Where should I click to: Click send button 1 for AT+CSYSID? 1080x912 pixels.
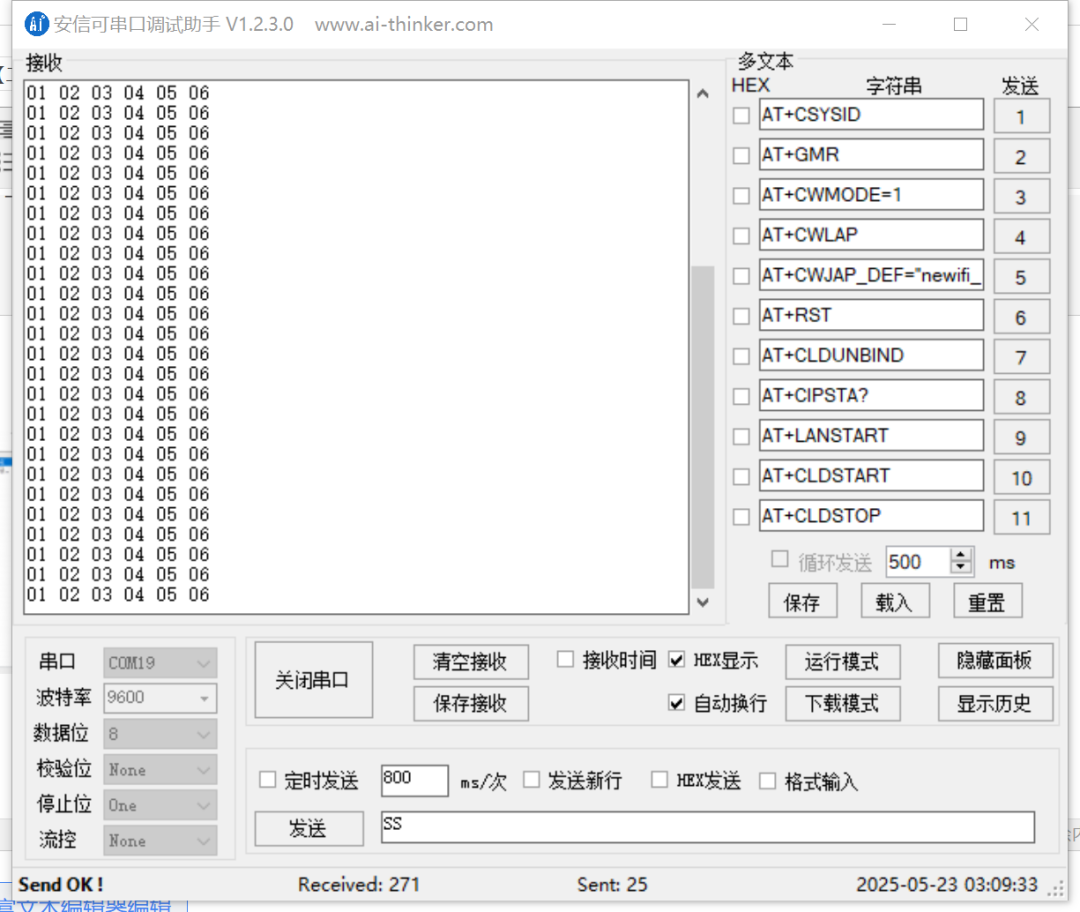1021,116
